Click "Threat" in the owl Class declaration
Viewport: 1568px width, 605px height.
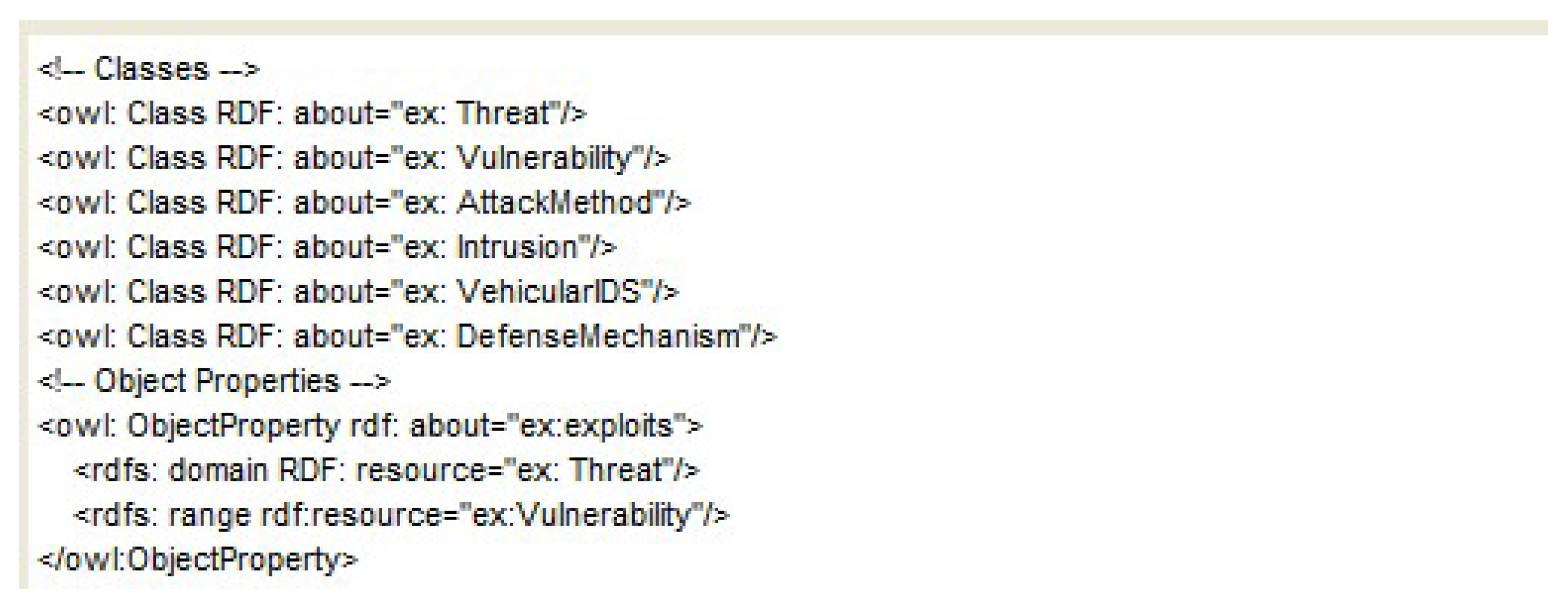pyautogui.click(x=503, y=114)
